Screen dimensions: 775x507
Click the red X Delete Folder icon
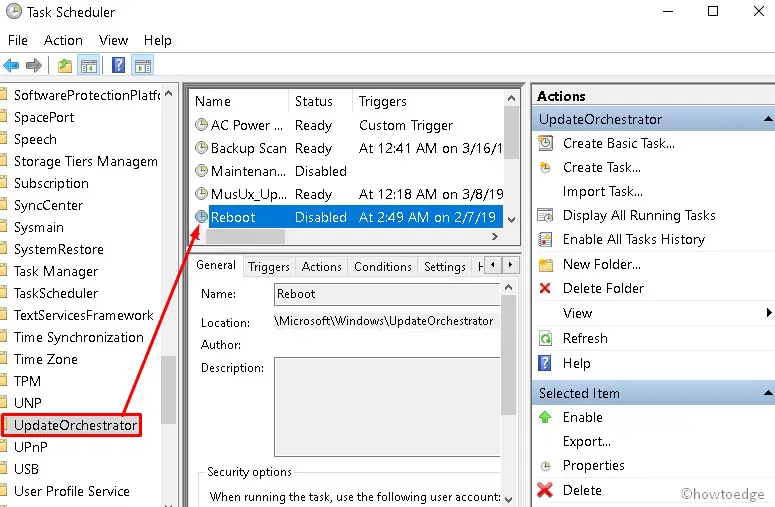(545, 288)
